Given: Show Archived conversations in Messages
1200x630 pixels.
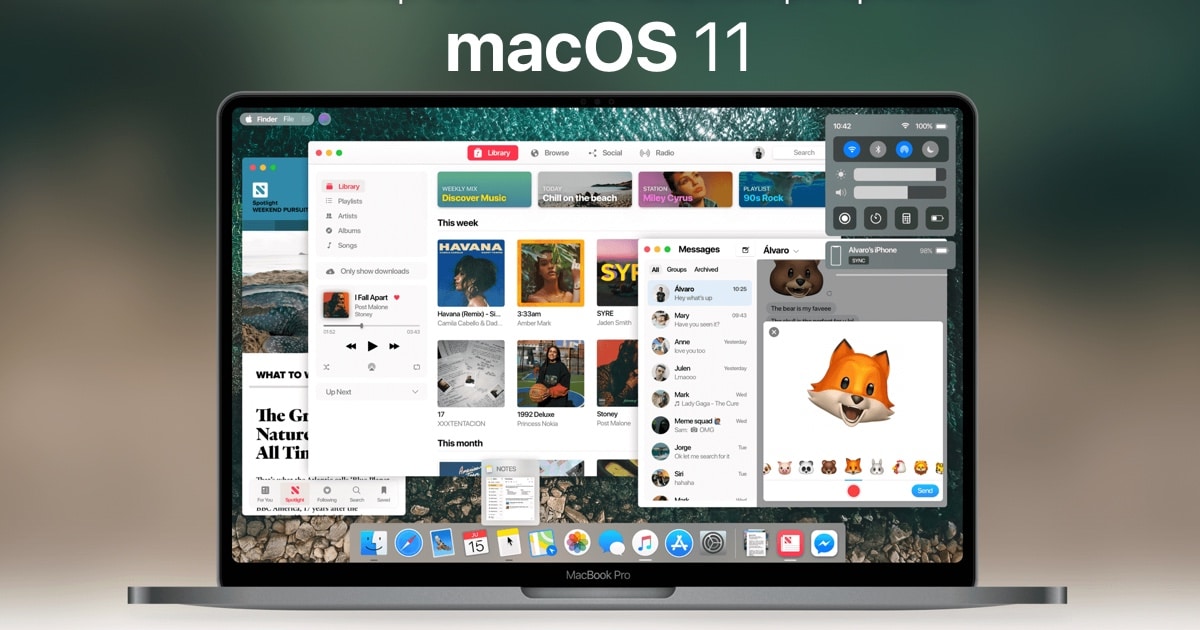Looking at the screenshot, I should pos(706,269).
